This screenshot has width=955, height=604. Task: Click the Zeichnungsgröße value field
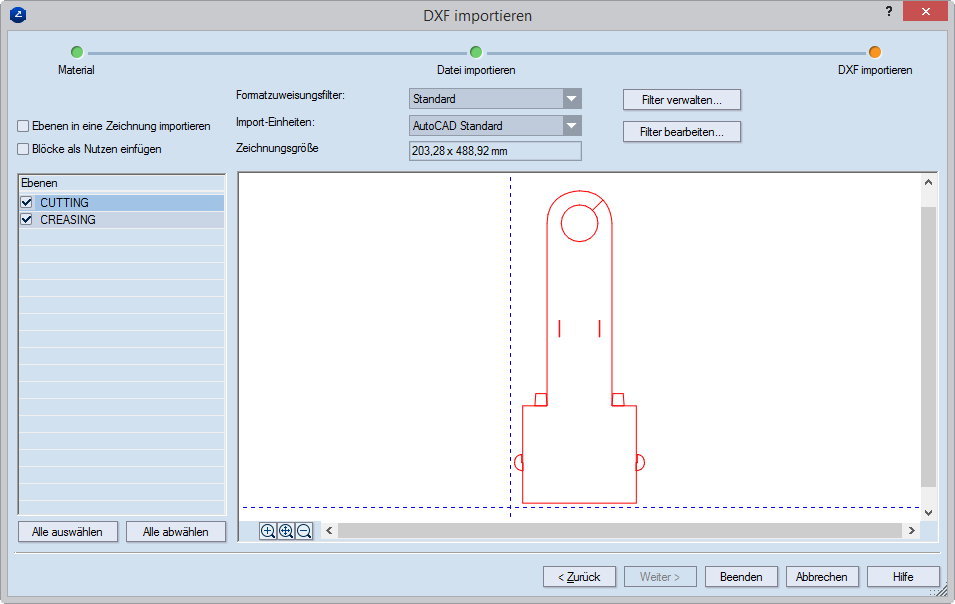tap(495, 151)
